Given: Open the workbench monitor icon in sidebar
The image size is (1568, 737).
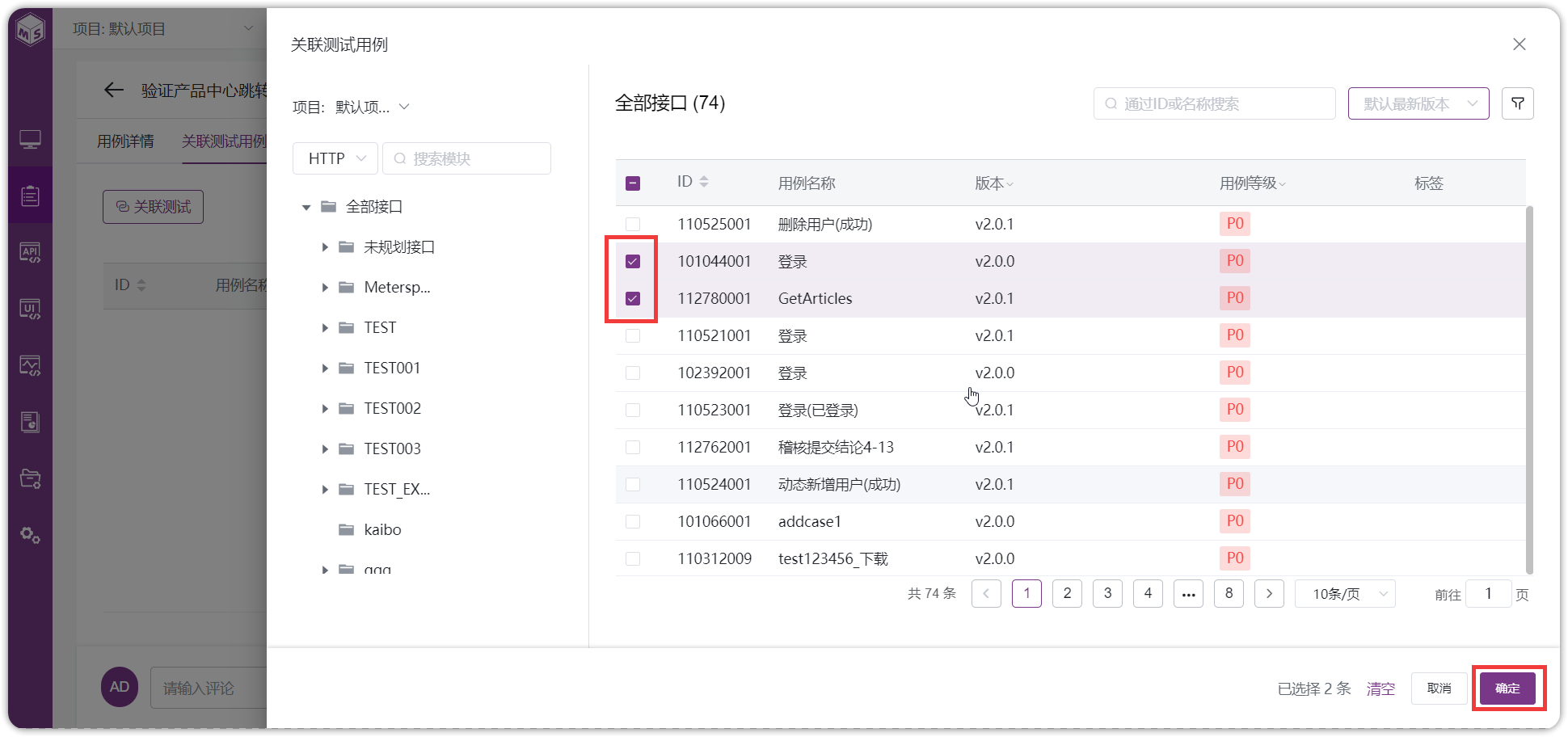Looking at the screenshot, I should click(x=30, y=140).
